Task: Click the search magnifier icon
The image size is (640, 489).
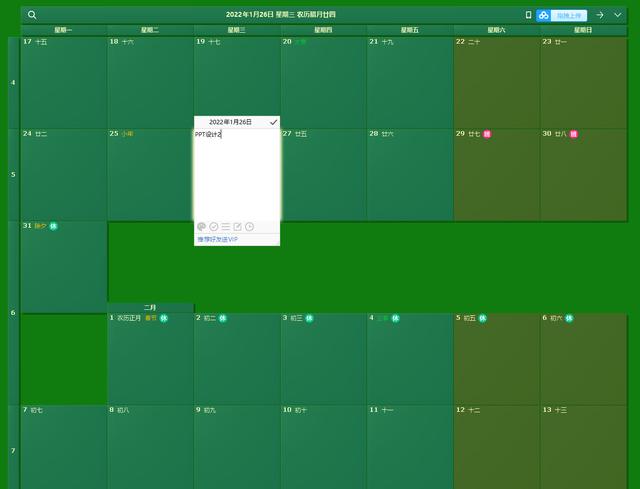Action: point(32,15)
